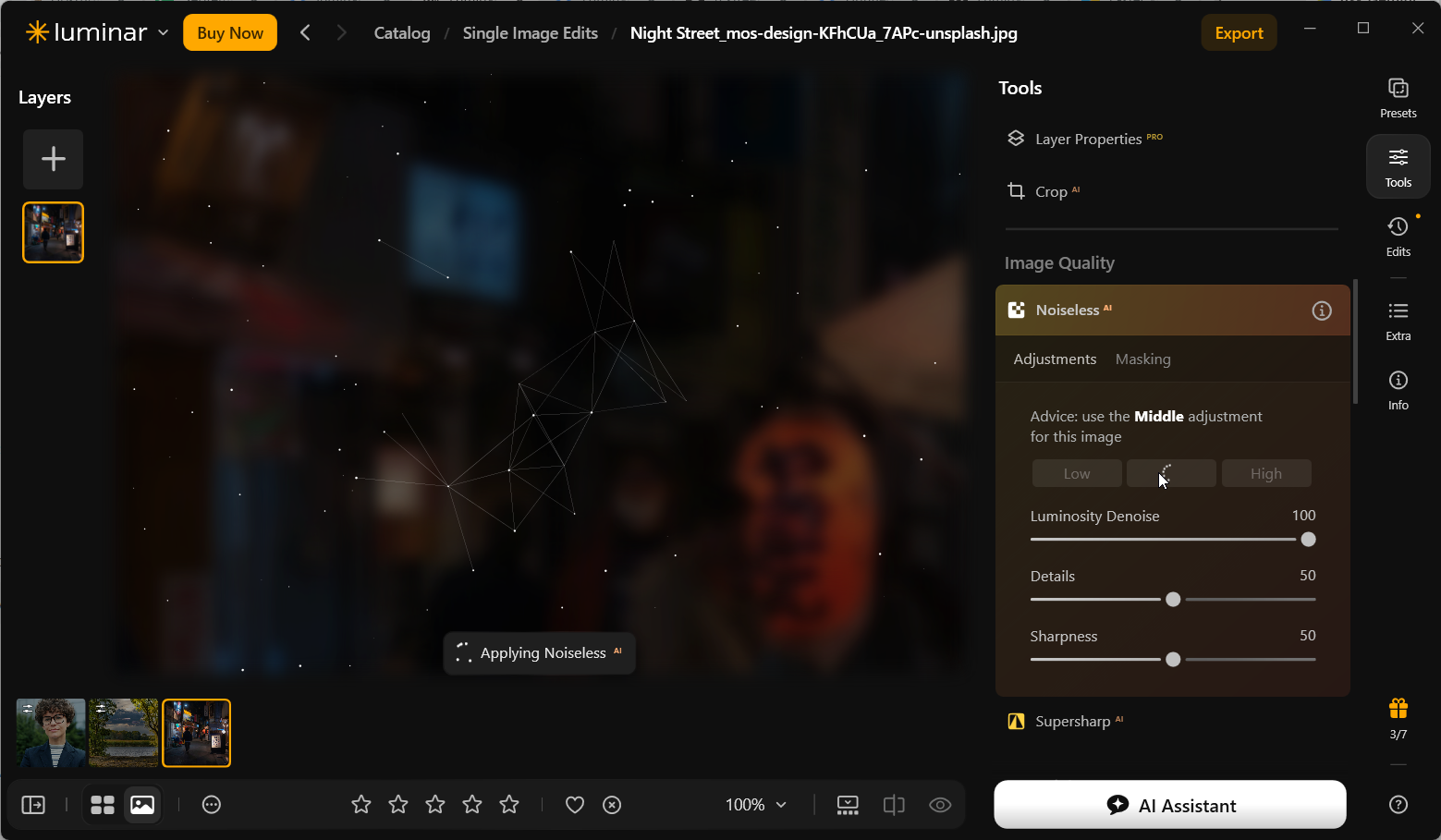Toggle before/after compare view

894,805
